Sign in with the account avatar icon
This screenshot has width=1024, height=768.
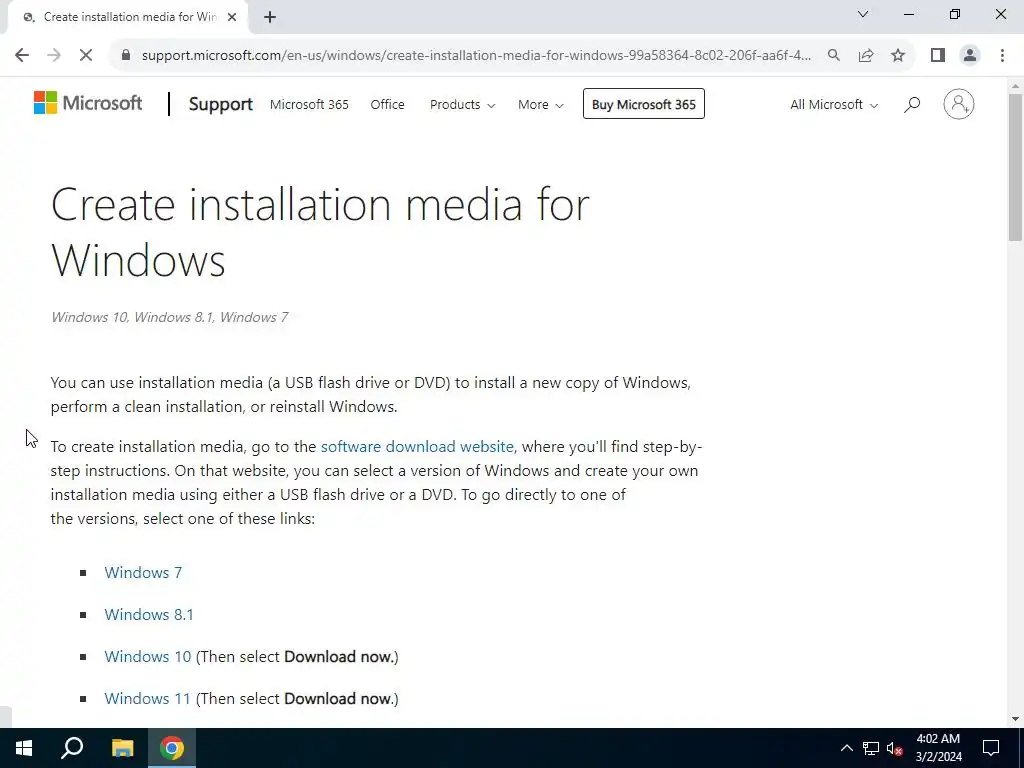pyautogui.click(x=958, y=104)
